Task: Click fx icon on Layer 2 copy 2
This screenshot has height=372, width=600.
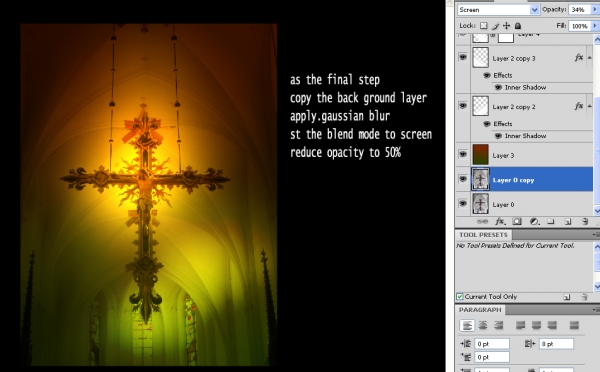Action: [579, 106]
